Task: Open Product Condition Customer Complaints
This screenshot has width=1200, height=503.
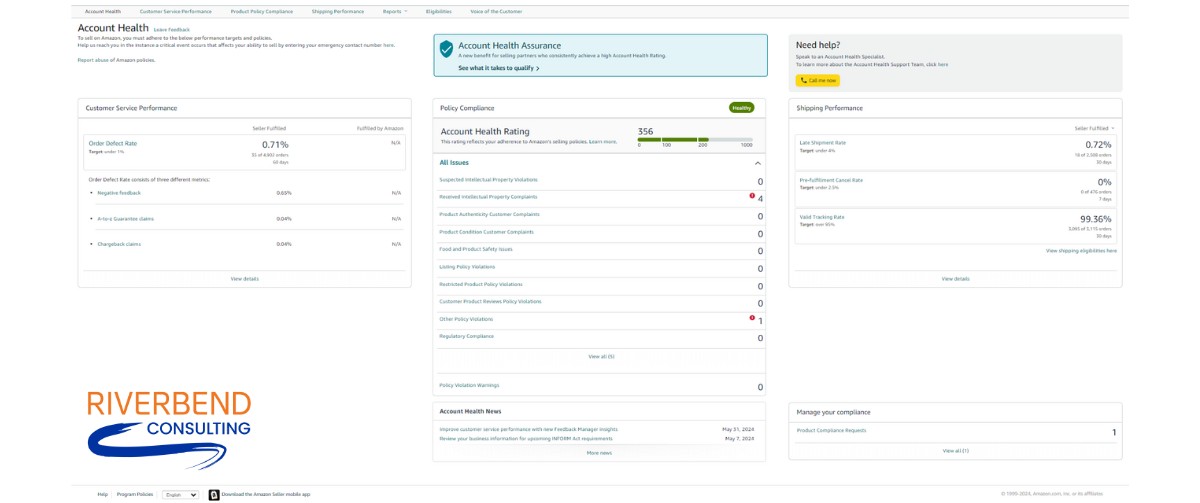Action: (486, 232)
